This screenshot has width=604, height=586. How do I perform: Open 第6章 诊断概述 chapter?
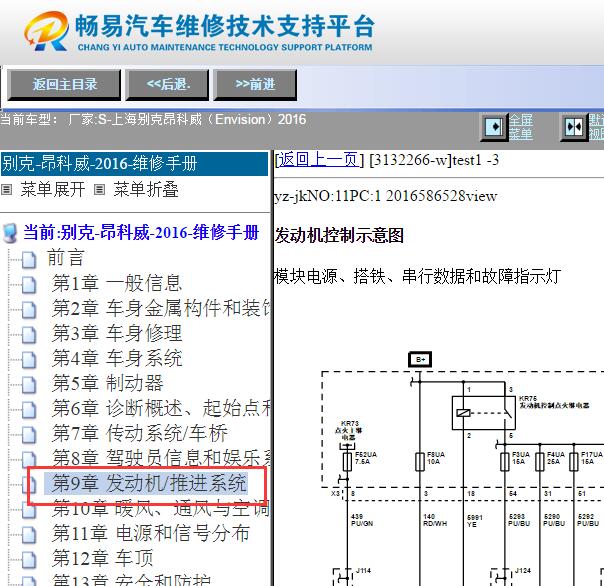point(161,408)
